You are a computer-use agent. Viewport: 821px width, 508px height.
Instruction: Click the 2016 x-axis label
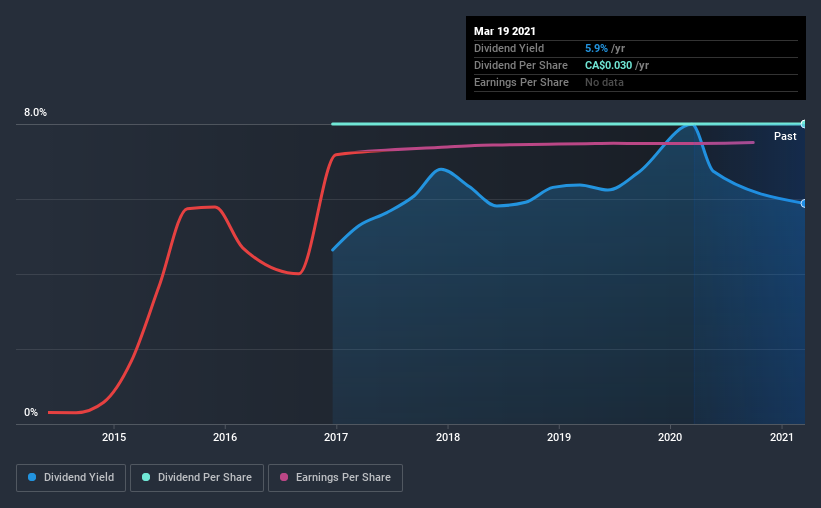point(225,437)
